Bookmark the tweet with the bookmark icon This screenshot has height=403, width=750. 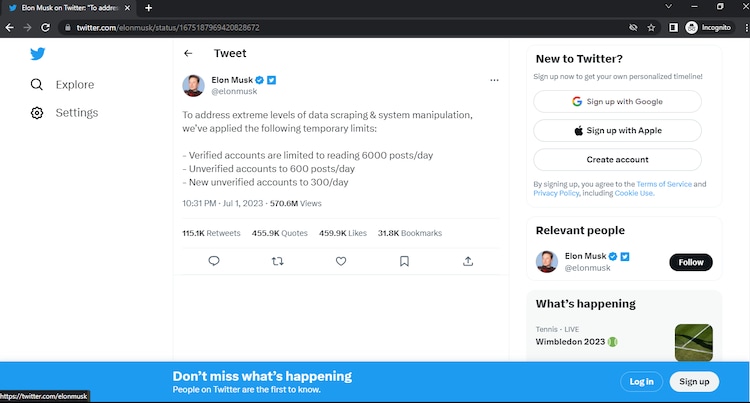coord(404,261)
